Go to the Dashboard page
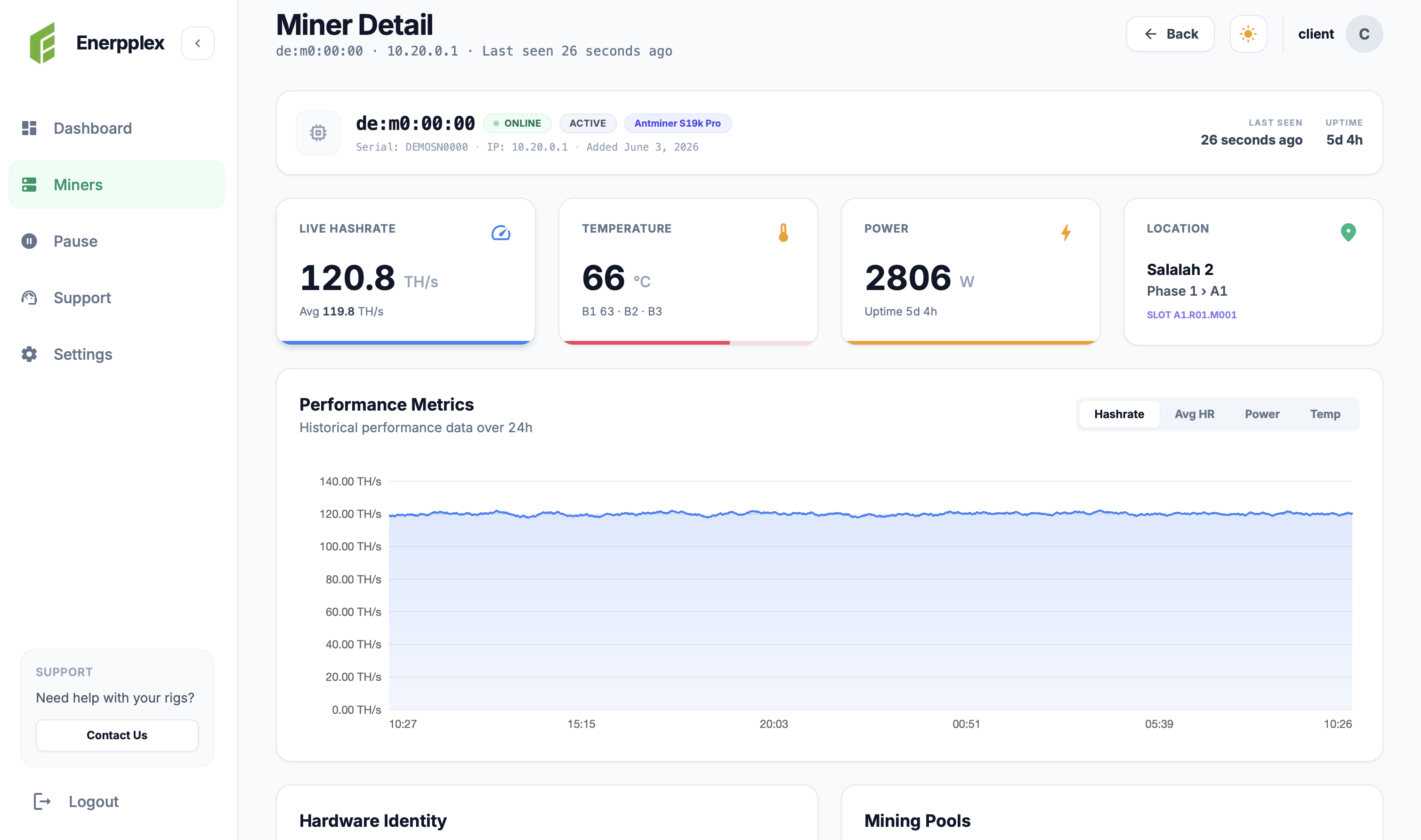Image resolution: width=1421 pixels, height=840 pixels. [x=117, y=128]
